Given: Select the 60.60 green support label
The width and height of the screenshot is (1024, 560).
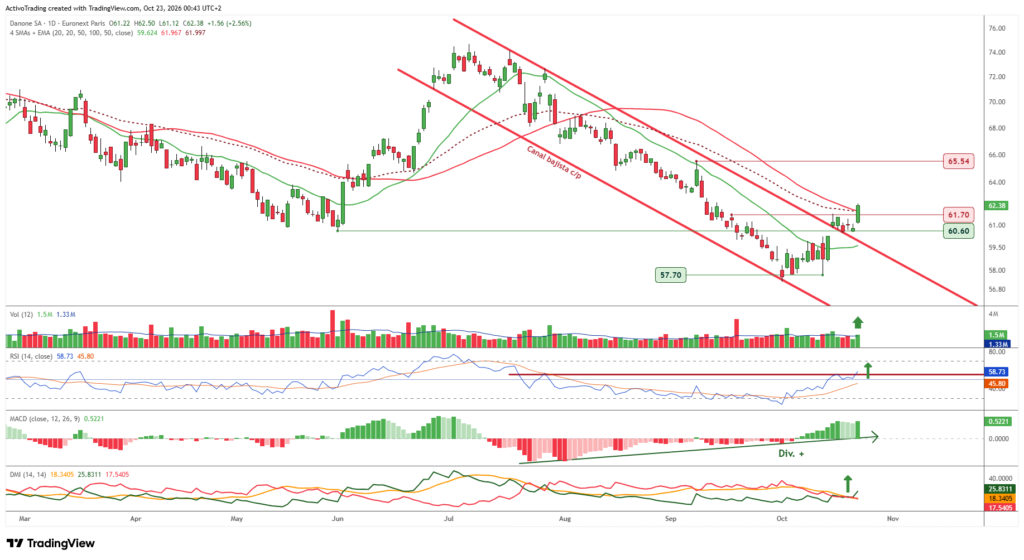Looking at the screenshot, I should (x=958, y=231).
